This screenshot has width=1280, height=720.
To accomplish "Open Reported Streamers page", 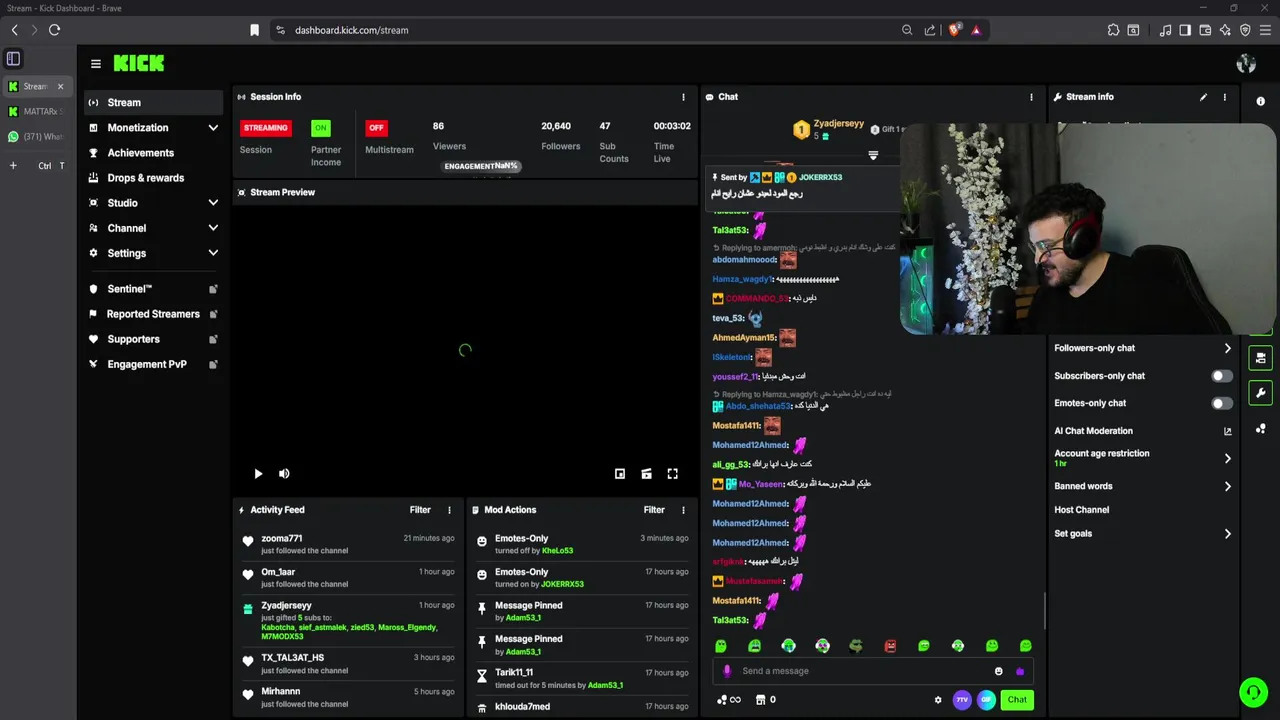I will tap(153, 314).
